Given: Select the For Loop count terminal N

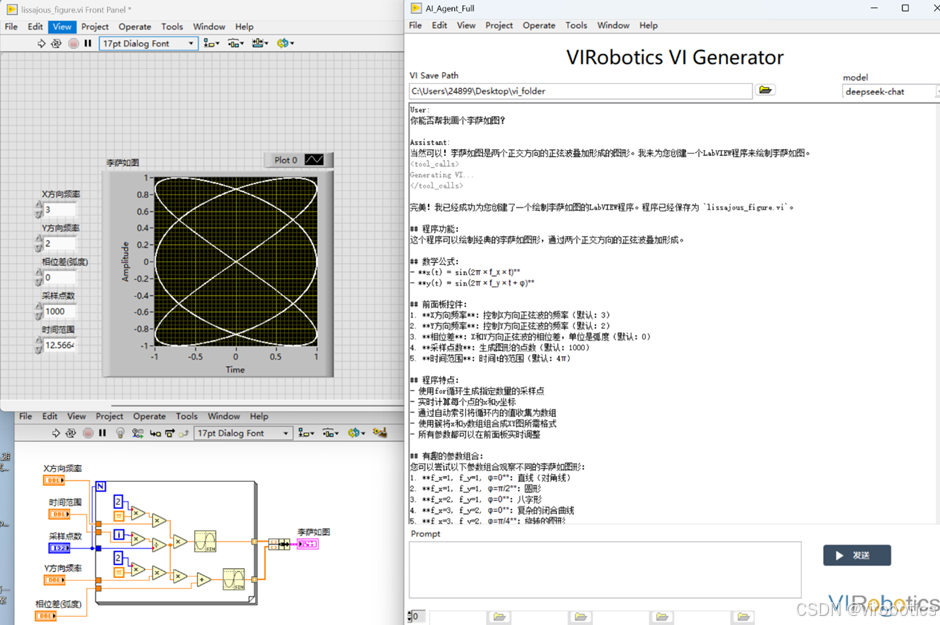Looking at the screenshot, I should 101,486.
